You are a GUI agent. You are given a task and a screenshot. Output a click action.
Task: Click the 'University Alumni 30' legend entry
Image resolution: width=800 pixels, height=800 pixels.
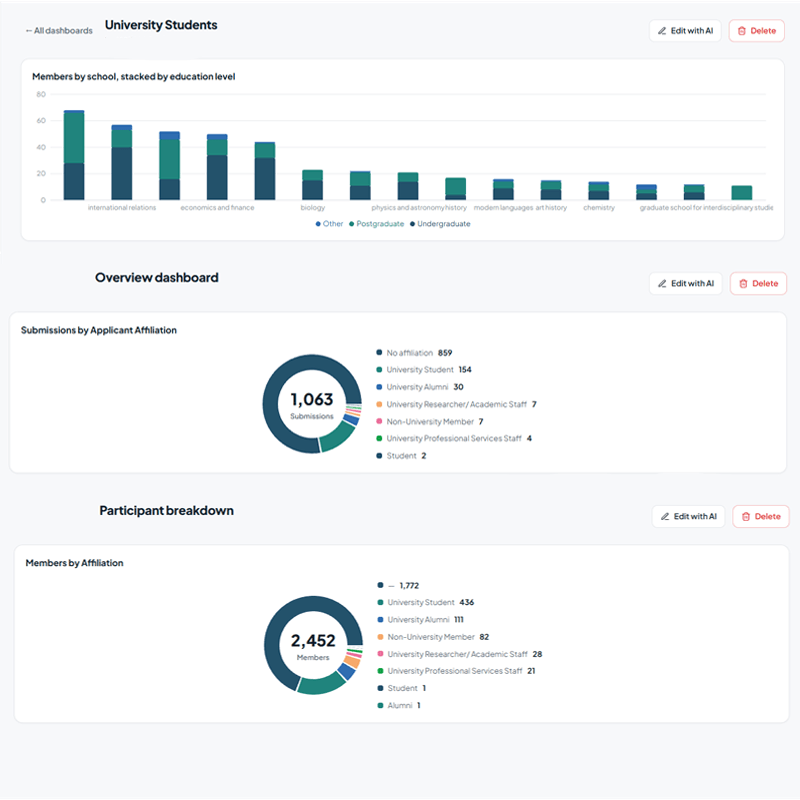420,387
